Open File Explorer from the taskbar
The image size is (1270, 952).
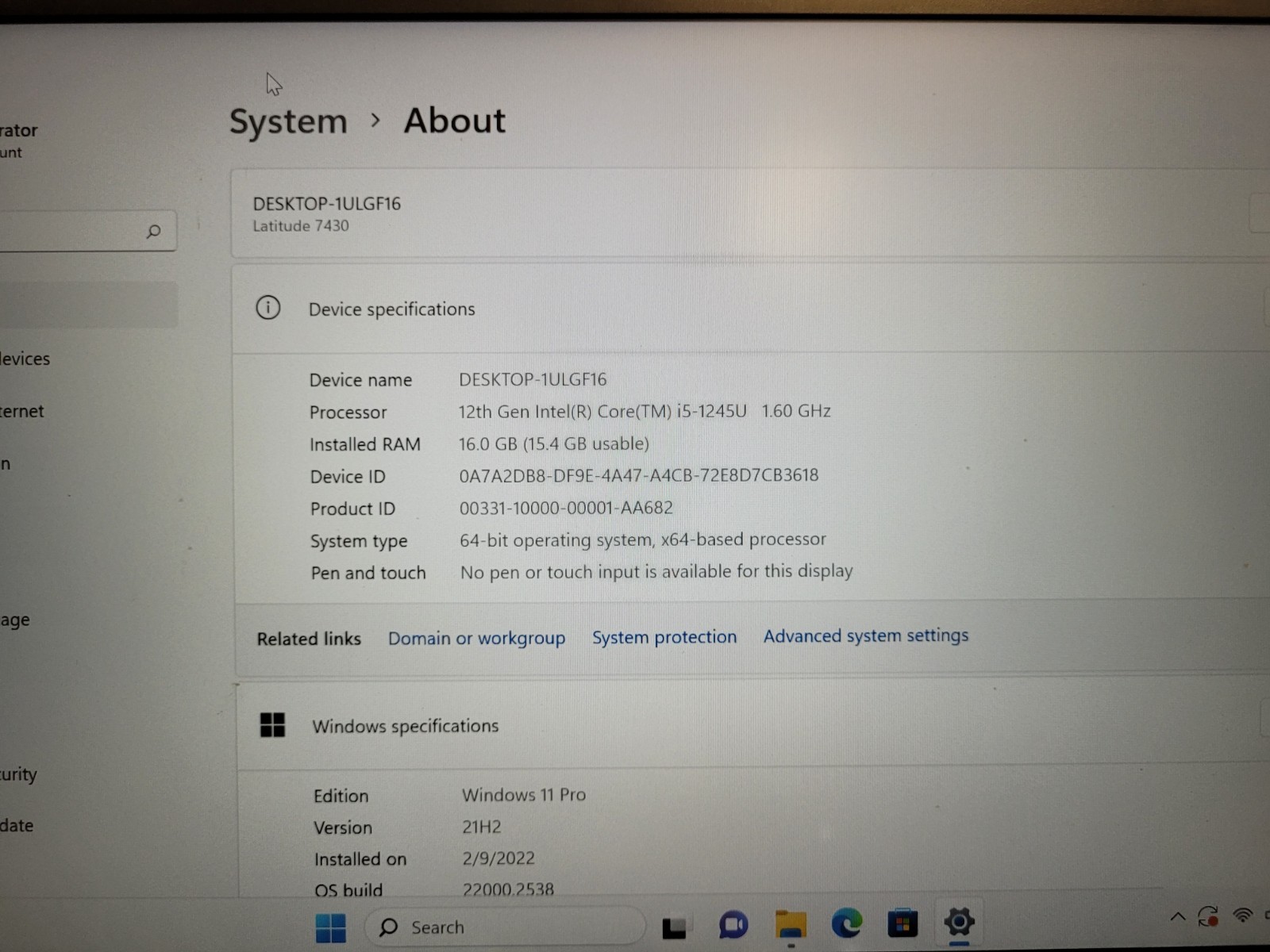791,924
